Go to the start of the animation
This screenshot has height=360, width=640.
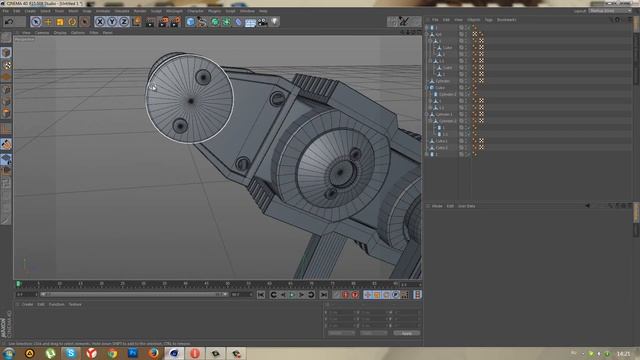point(261,295)
